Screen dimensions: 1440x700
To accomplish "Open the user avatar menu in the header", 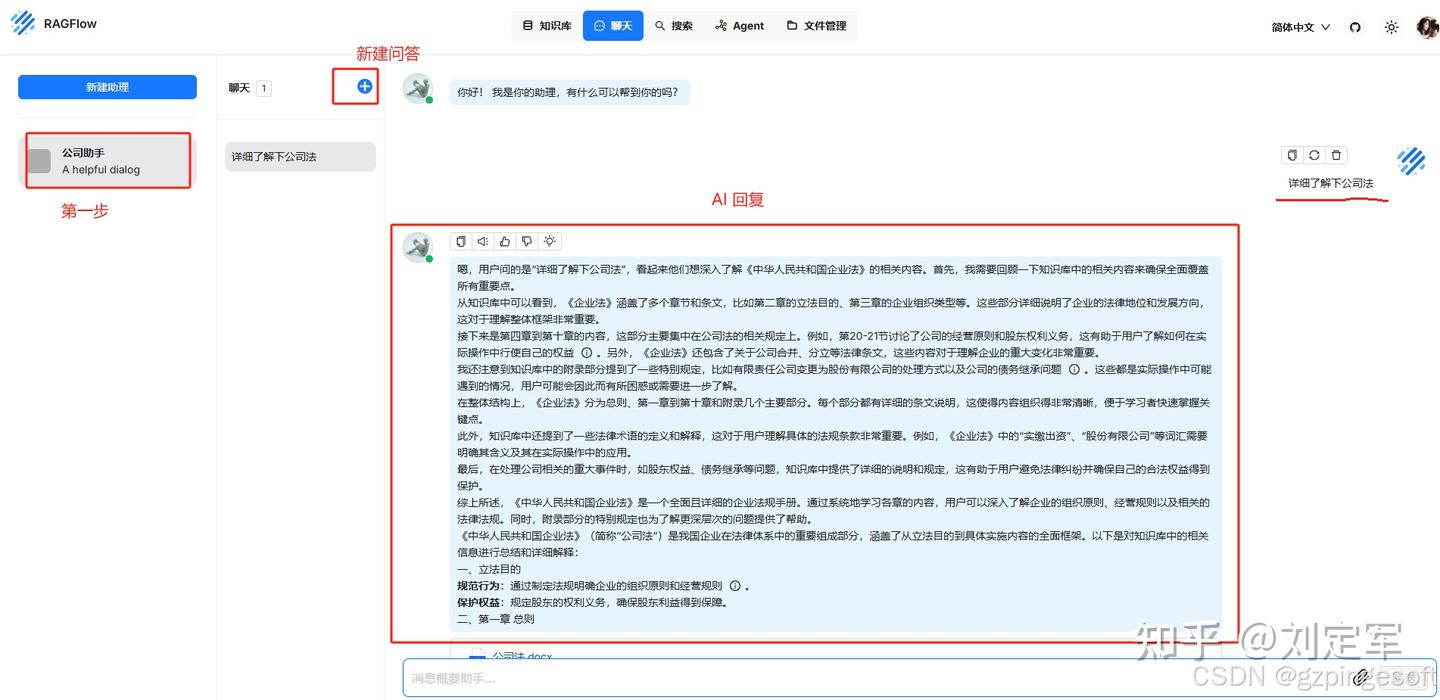I will click(x=1427, y=27).
